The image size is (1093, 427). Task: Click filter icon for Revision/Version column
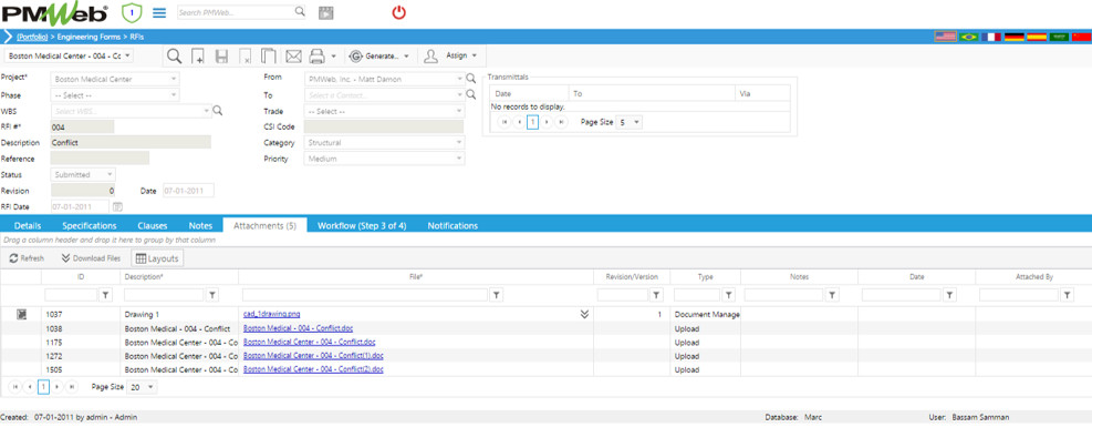click(x=655, y=295)
